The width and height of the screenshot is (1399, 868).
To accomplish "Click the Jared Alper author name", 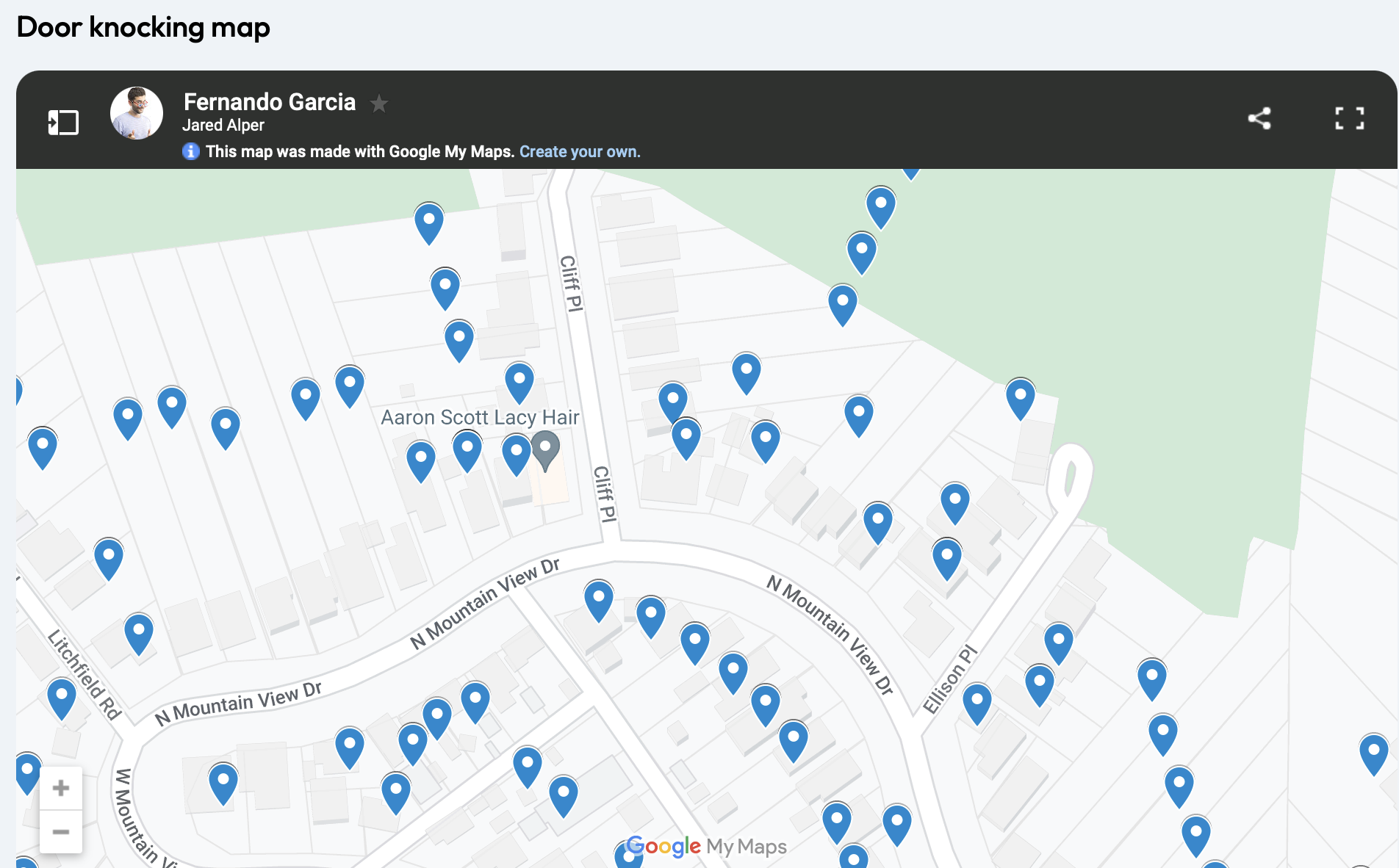I will click(x=223, y=126).
